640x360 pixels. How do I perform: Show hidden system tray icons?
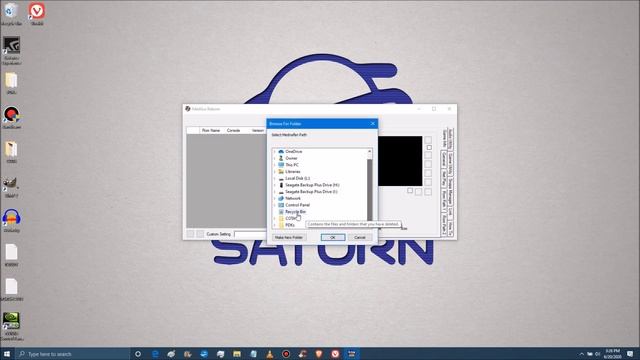[581, 354]
